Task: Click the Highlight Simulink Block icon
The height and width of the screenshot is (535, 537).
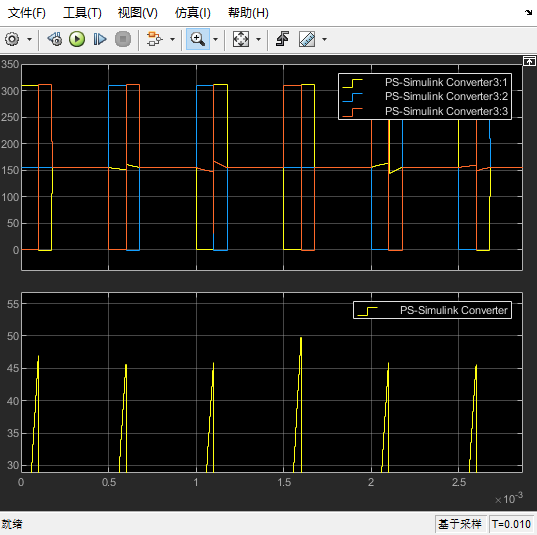Action: [x=154, y=39]
